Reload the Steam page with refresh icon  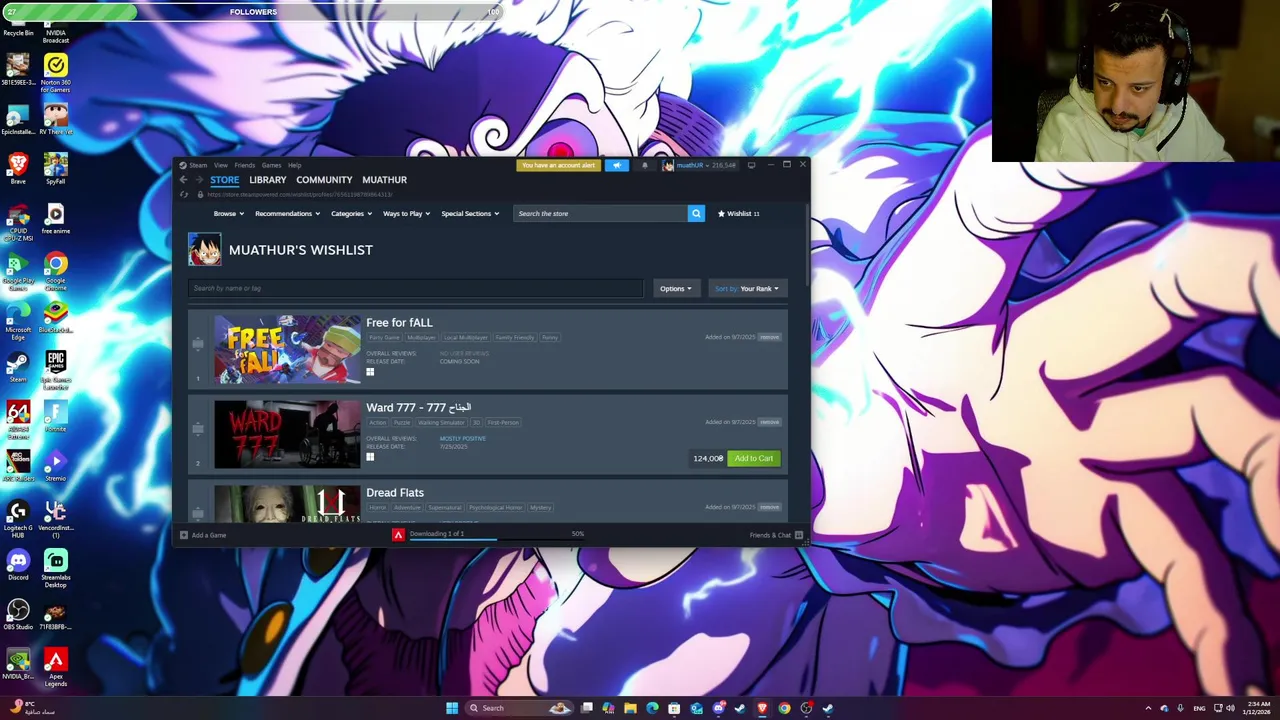click(x=183, y=194)
